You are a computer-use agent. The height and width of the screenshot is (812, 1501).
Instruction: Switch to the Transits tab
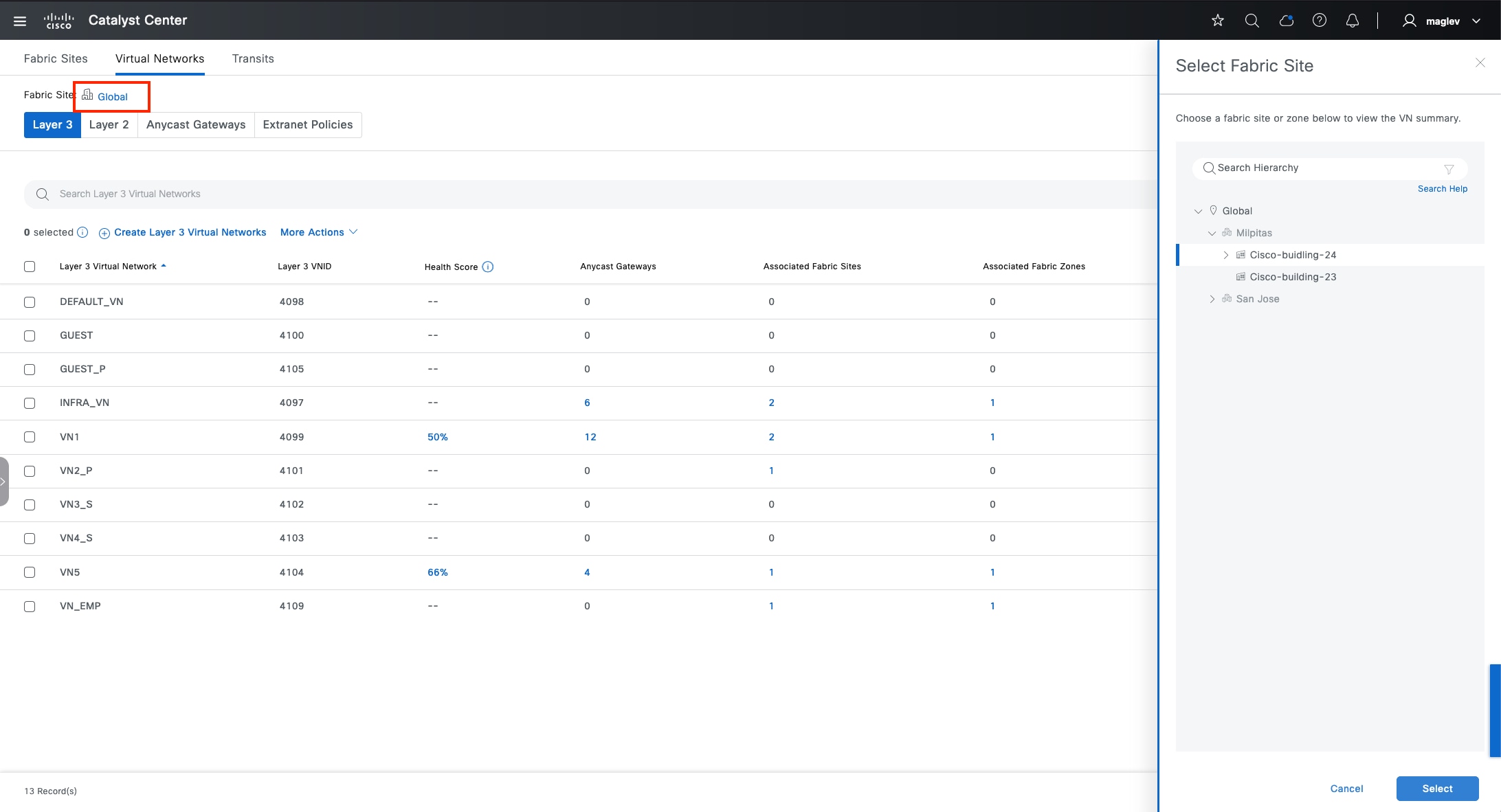pos(253,58)
